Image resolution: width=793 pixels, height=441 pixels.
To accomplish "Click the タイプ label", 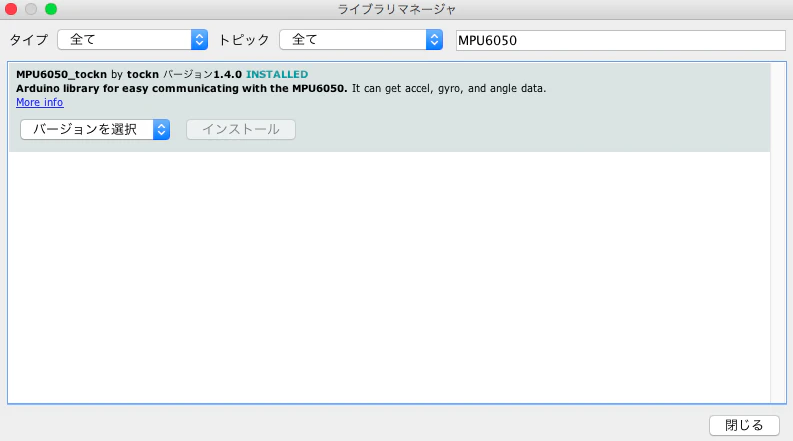I will pyautogui.click(x=29, y=39).
